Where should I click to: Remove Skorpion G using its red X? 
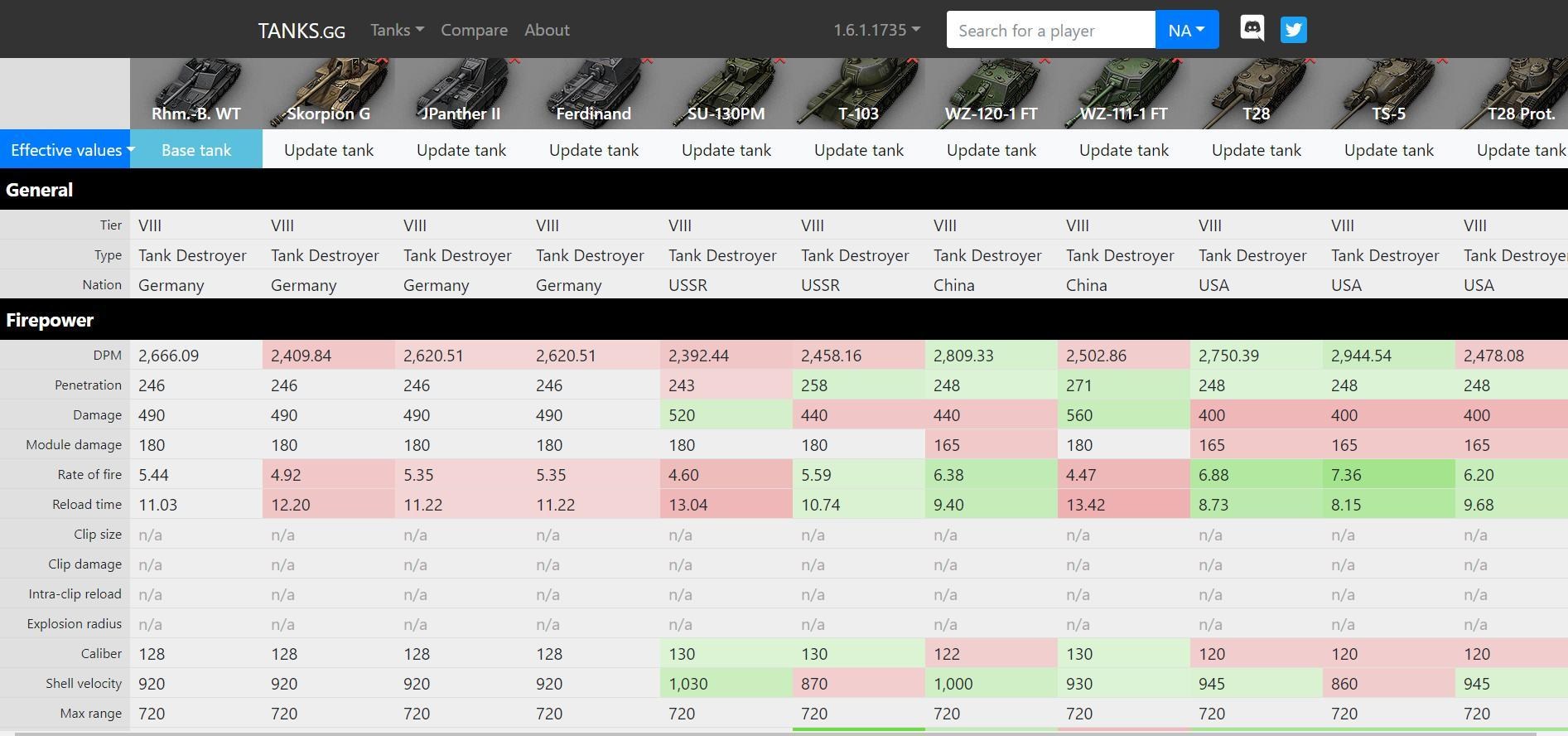[383, 61]
